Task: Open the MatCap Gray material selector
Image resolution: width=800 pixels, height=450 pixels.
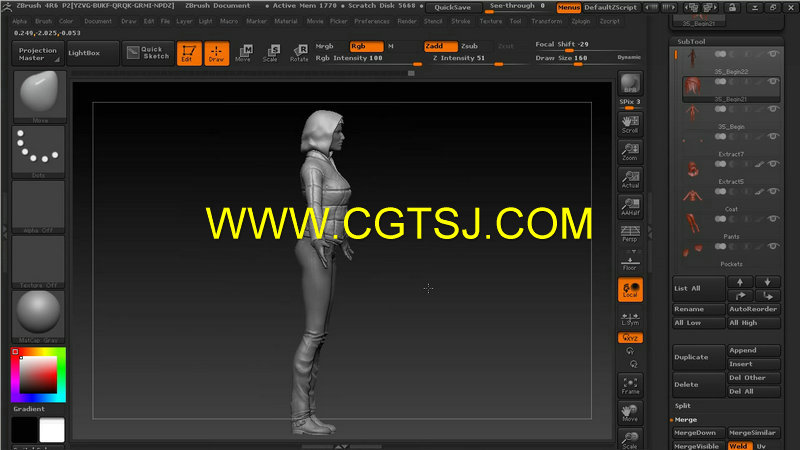Action: [39, 317]
